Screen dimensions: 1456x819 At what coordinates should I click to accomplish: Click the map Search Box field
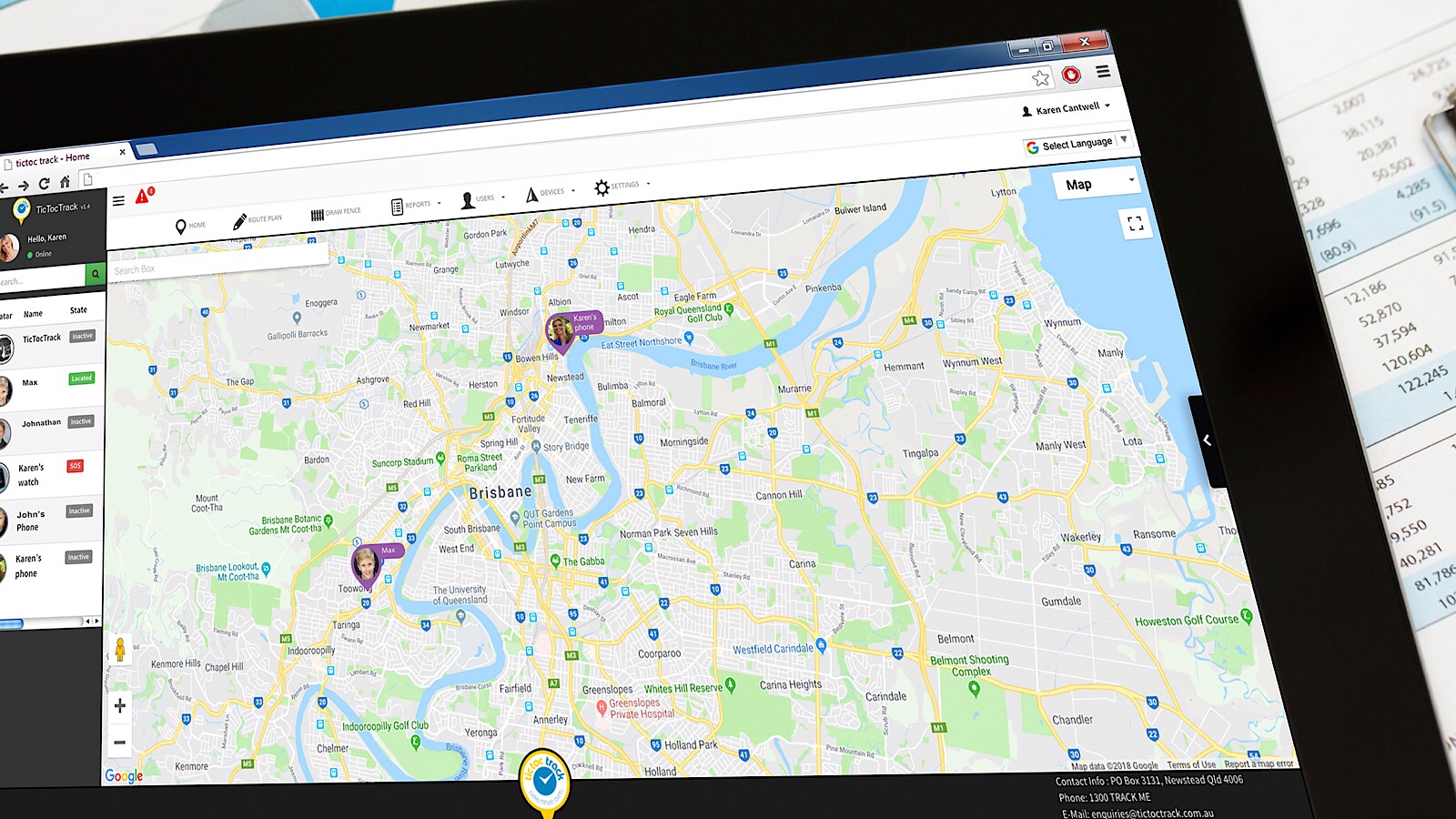click(x=218, y=262)
